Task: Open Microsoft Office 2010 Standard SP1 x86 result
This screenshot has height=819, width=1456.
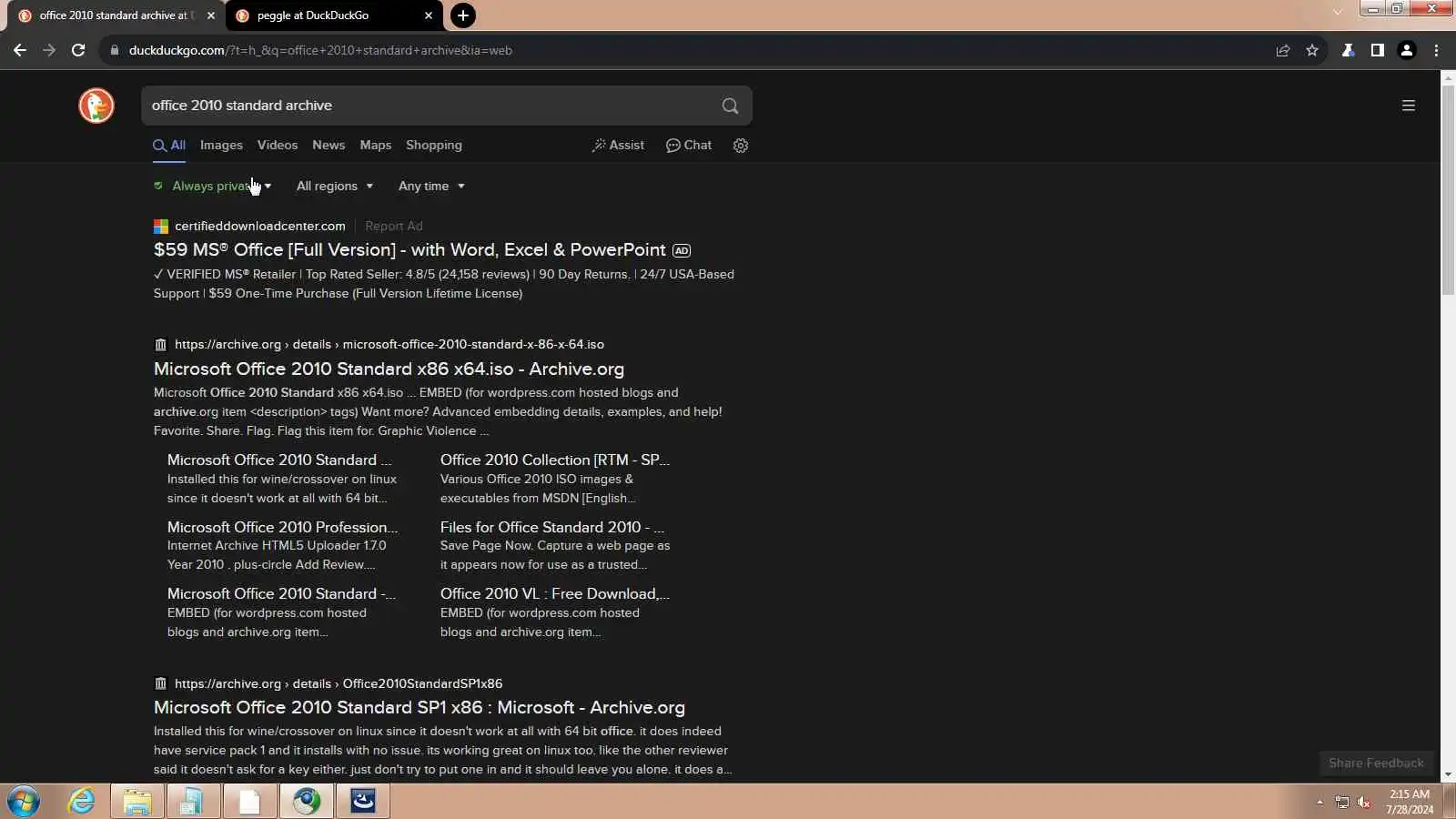Action: click(420, 708)
